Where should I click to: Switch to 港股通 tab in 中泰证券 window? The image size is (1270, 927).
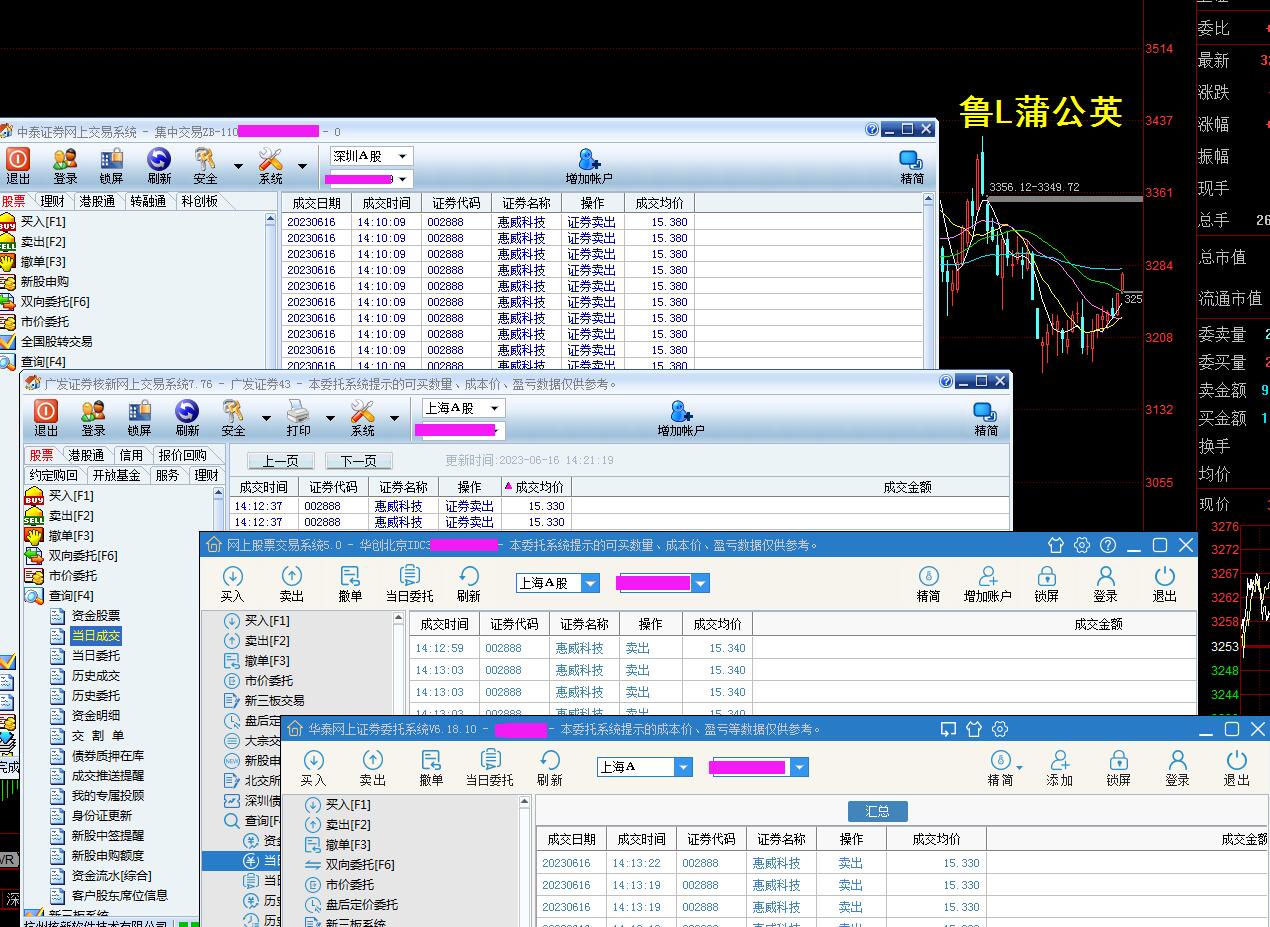(97, 201)
